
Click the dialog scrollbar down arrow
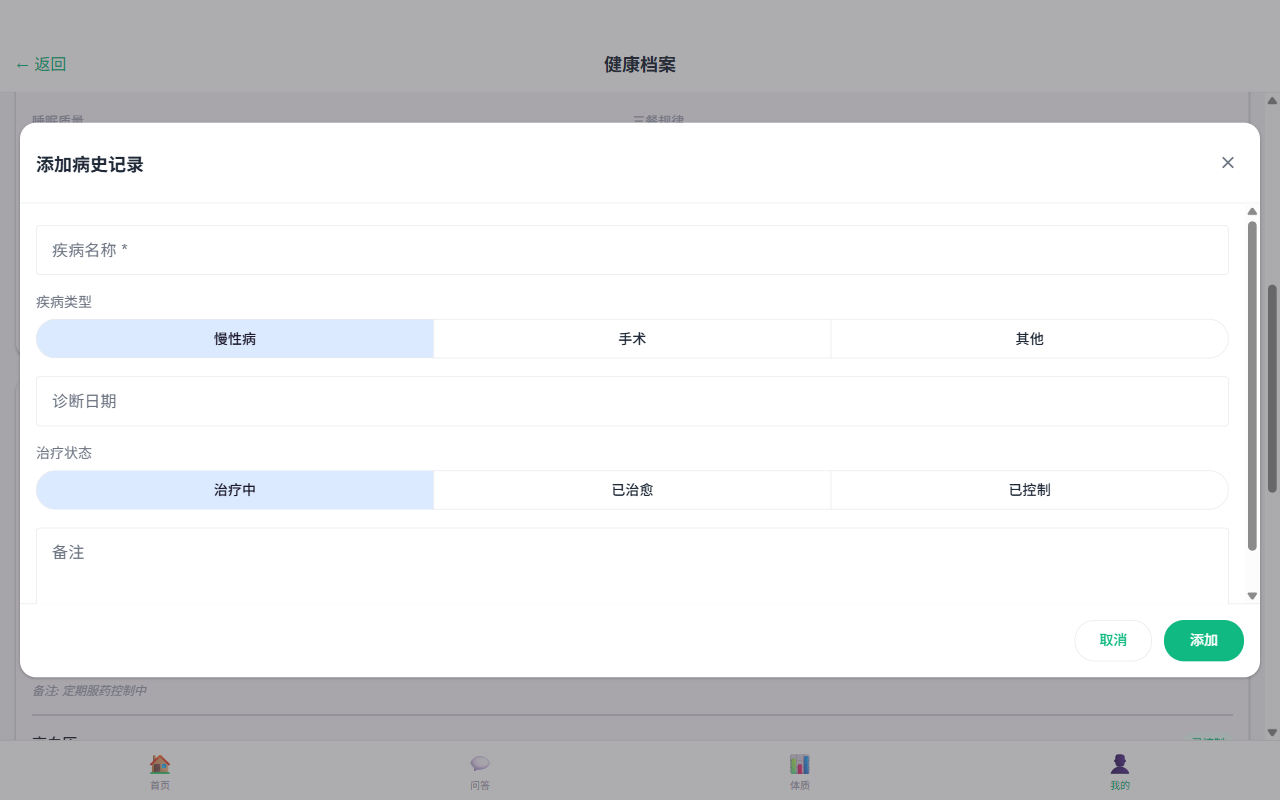point(1252,596)
